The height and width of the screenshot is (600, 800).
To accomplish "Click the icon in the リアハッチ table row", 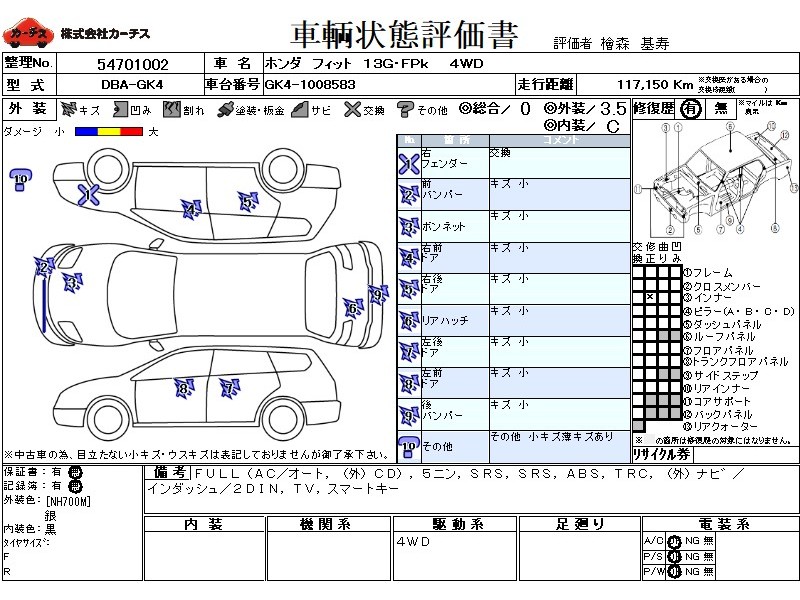I will click(409, 321).
